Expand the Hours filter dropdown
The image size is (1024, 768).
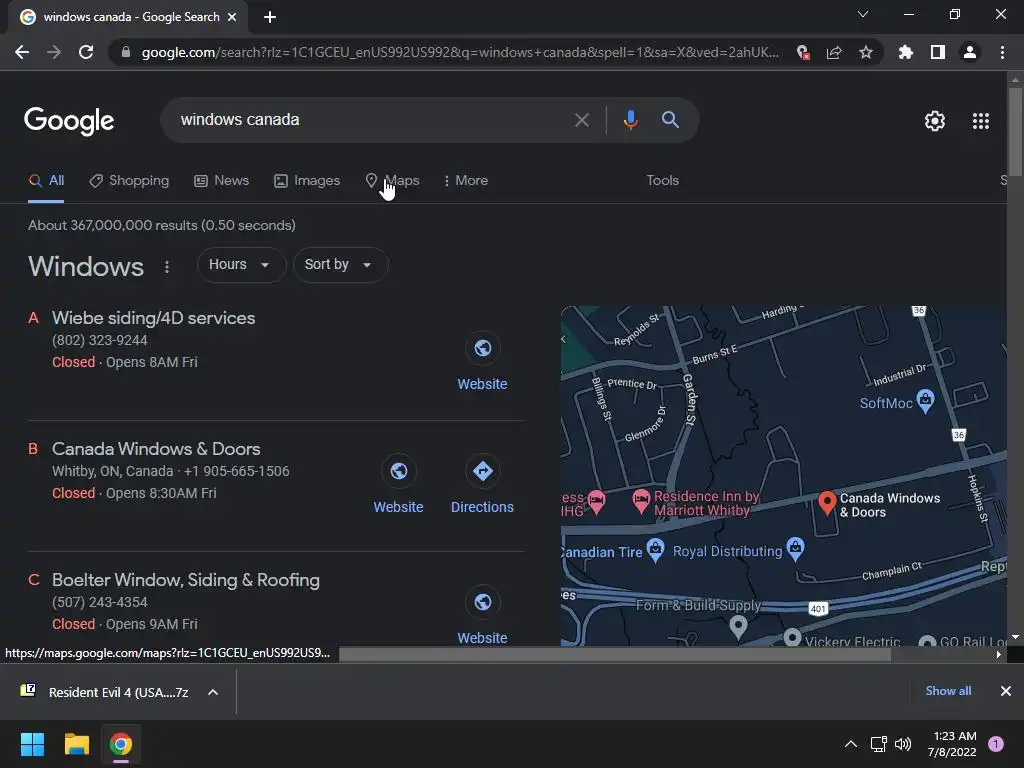click(241, 265)
